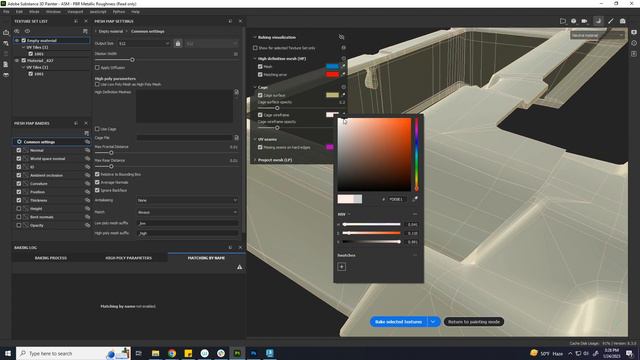Click the topmost icon in left vertical sidebar
640x360 pixels.
point(6,32)
